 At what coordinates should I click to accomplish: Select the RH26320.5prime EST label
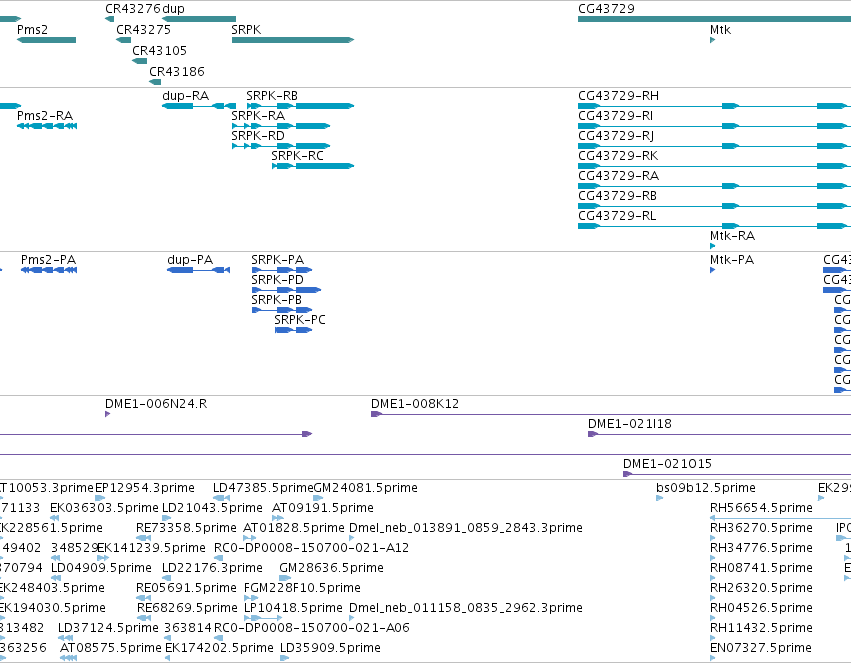tap(761, 588)
